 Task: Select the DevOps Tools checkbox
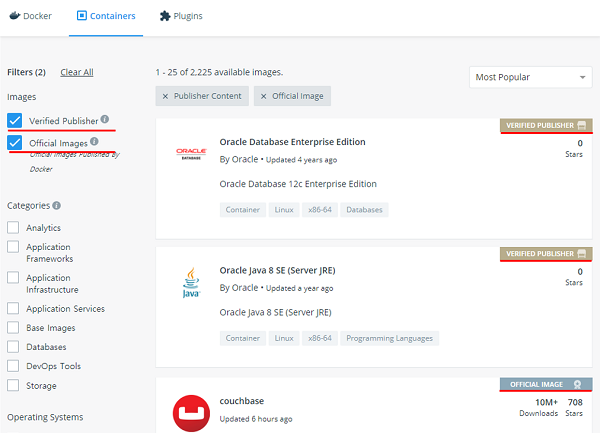point(13,366)
